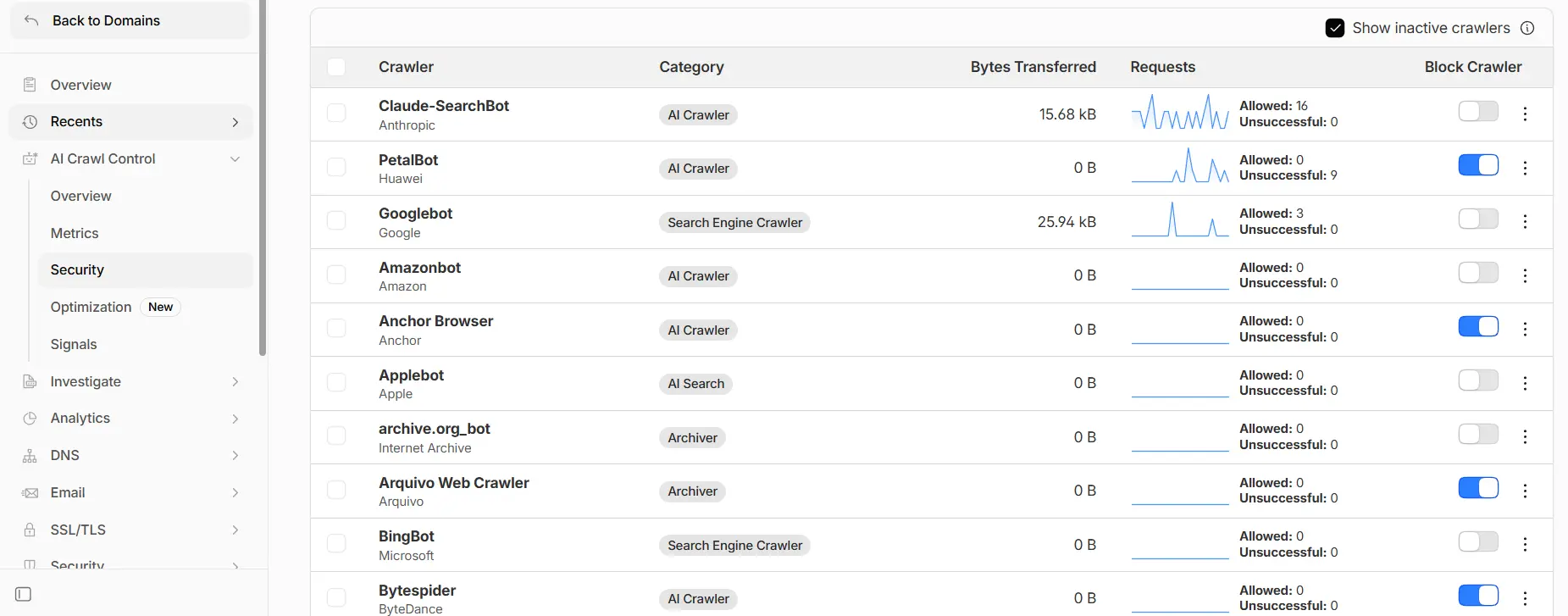The image size is (1568, 616).
Task: Open the three-dot menu for archive.org_bot
Action: click(x=1525, y=436)
